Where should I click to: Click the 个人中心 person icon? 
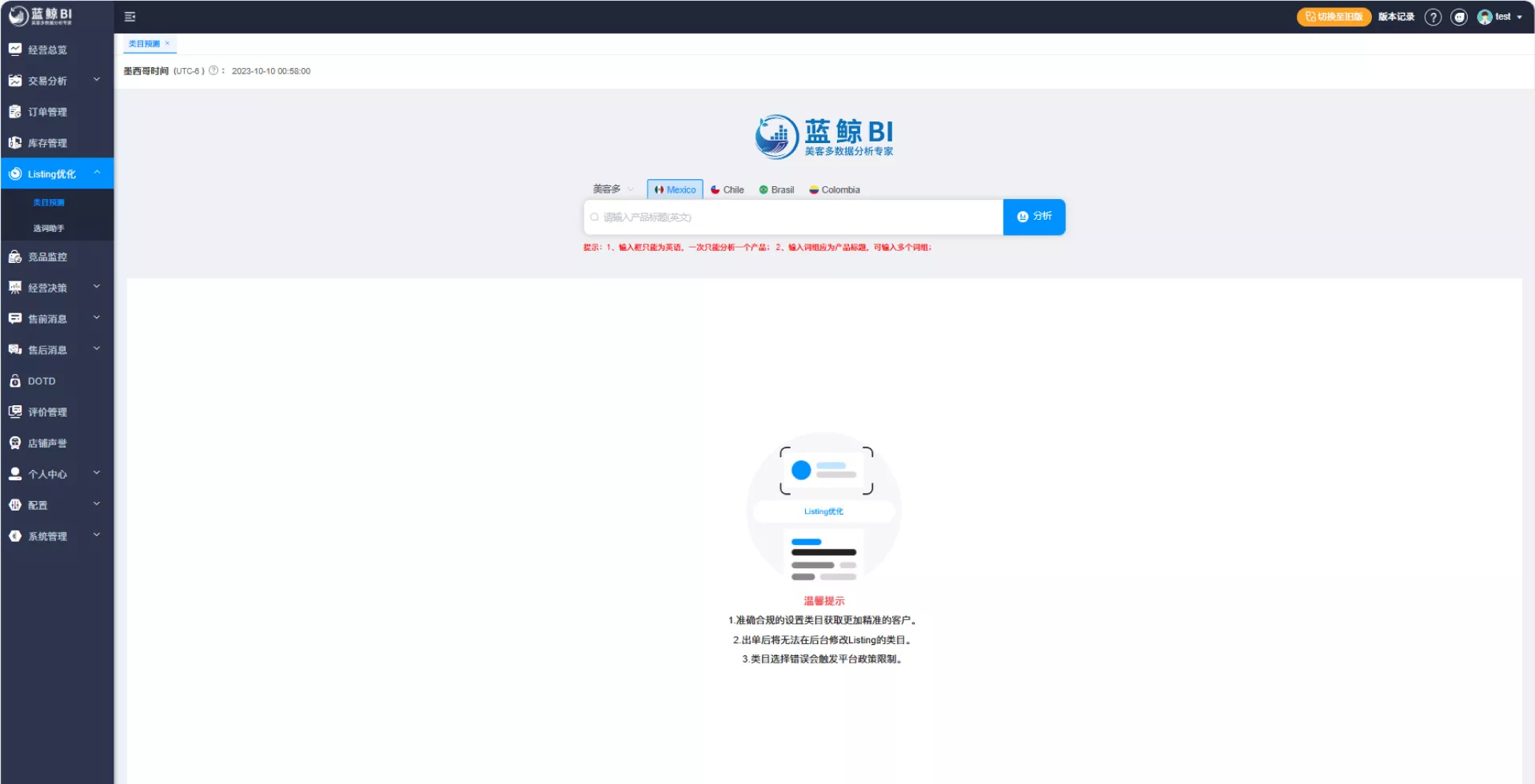(x=15, y=474)
